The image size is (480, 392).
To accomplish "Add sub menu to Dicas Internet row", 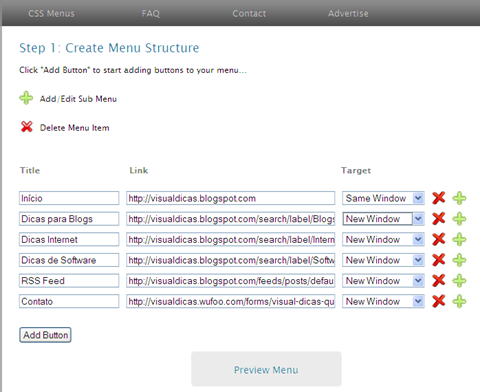I will tap(459, 239).
